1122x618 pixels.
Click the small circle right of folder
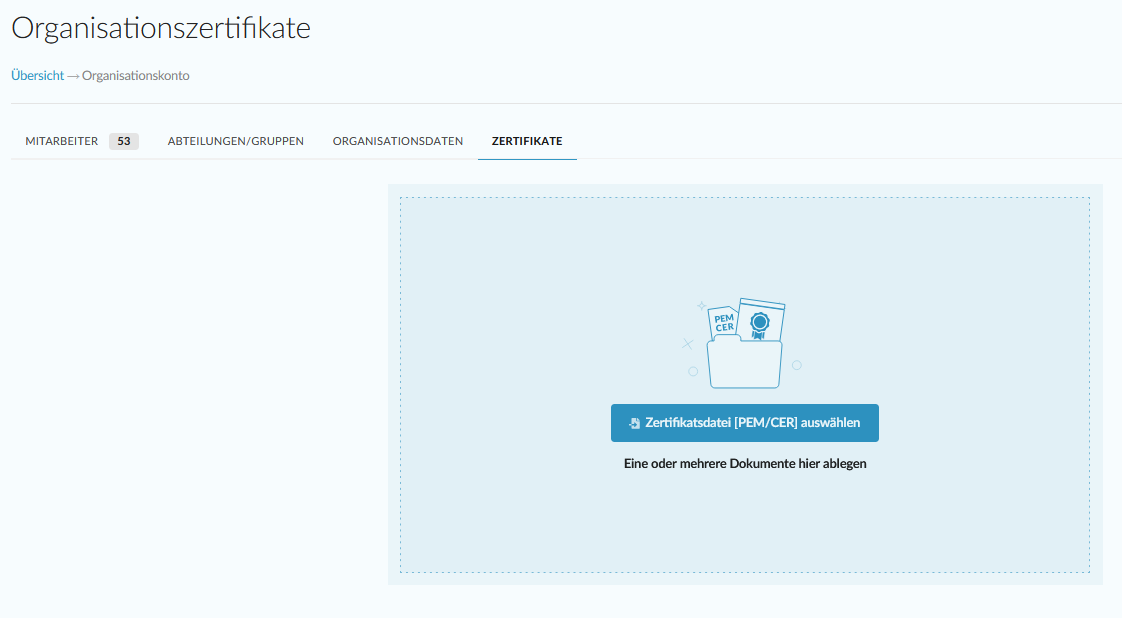[797, 365]
